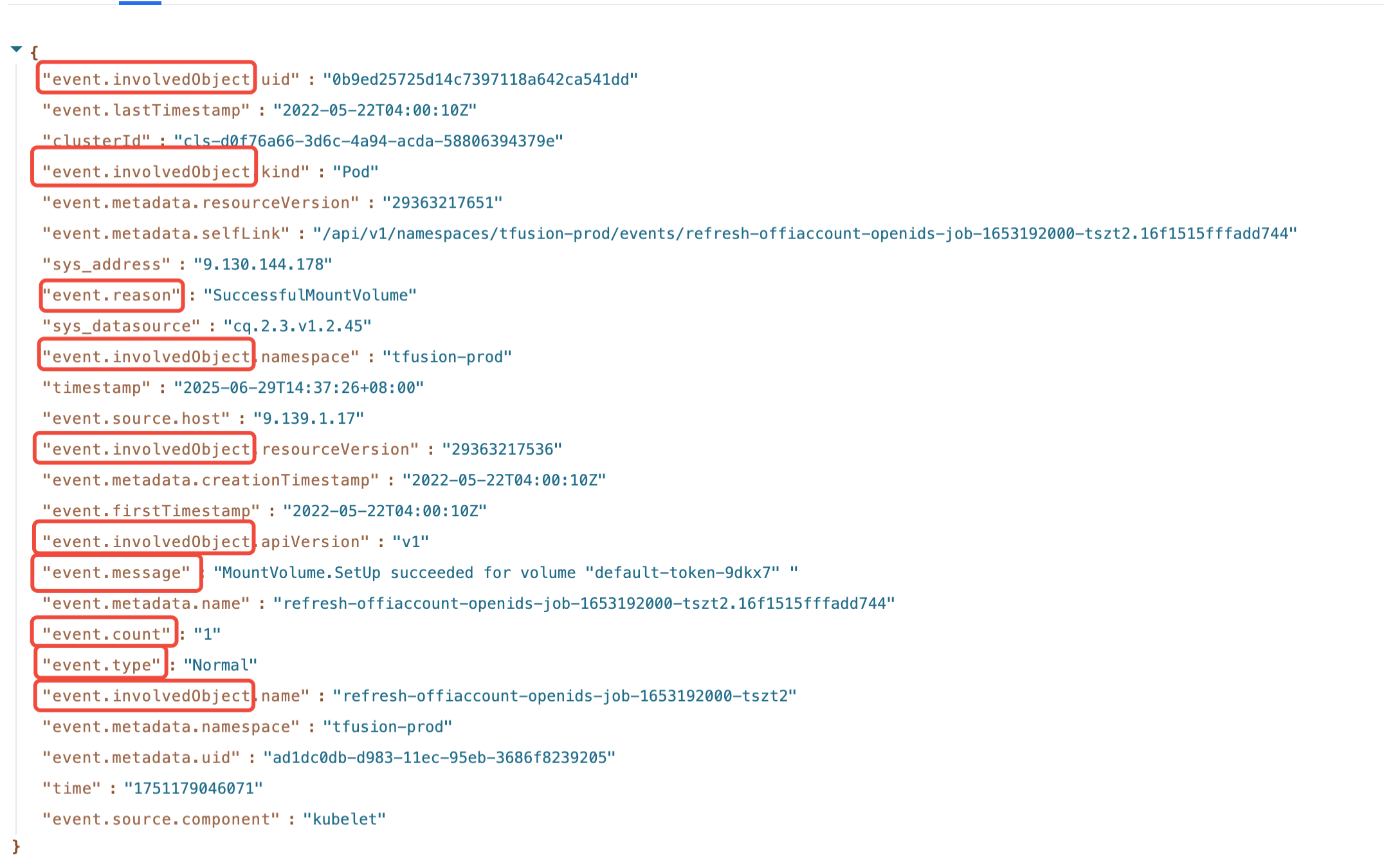
Task: Click the event.source.host value 9.139.1.17
Action: [x=309, y=419]
